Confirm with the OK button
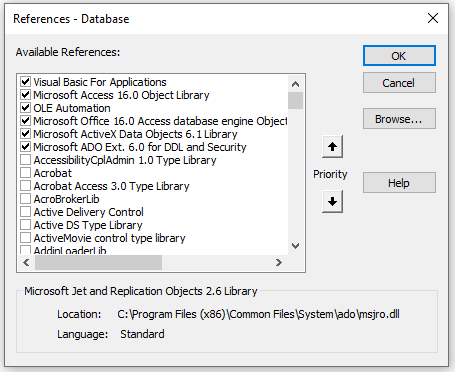The height and width of the screenshot is (372, 455). click(x=399, y=56)
